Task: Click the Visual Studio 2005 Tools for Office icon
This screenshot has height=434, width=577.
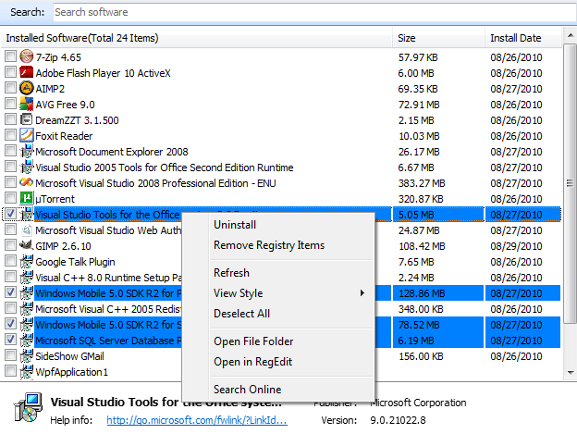Action: pos(26,167)
